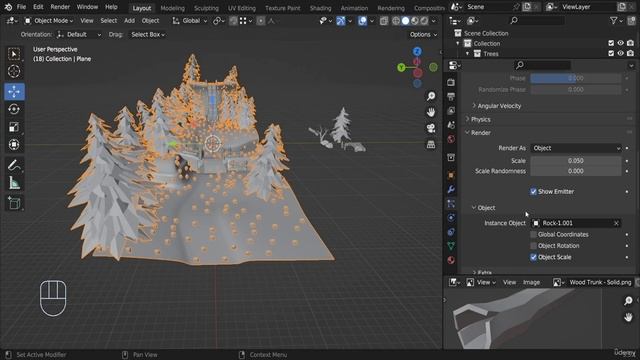Switch to the Modeling workspace tab
Viewport: 640px width, 360px height.
[x=172, y=8]
